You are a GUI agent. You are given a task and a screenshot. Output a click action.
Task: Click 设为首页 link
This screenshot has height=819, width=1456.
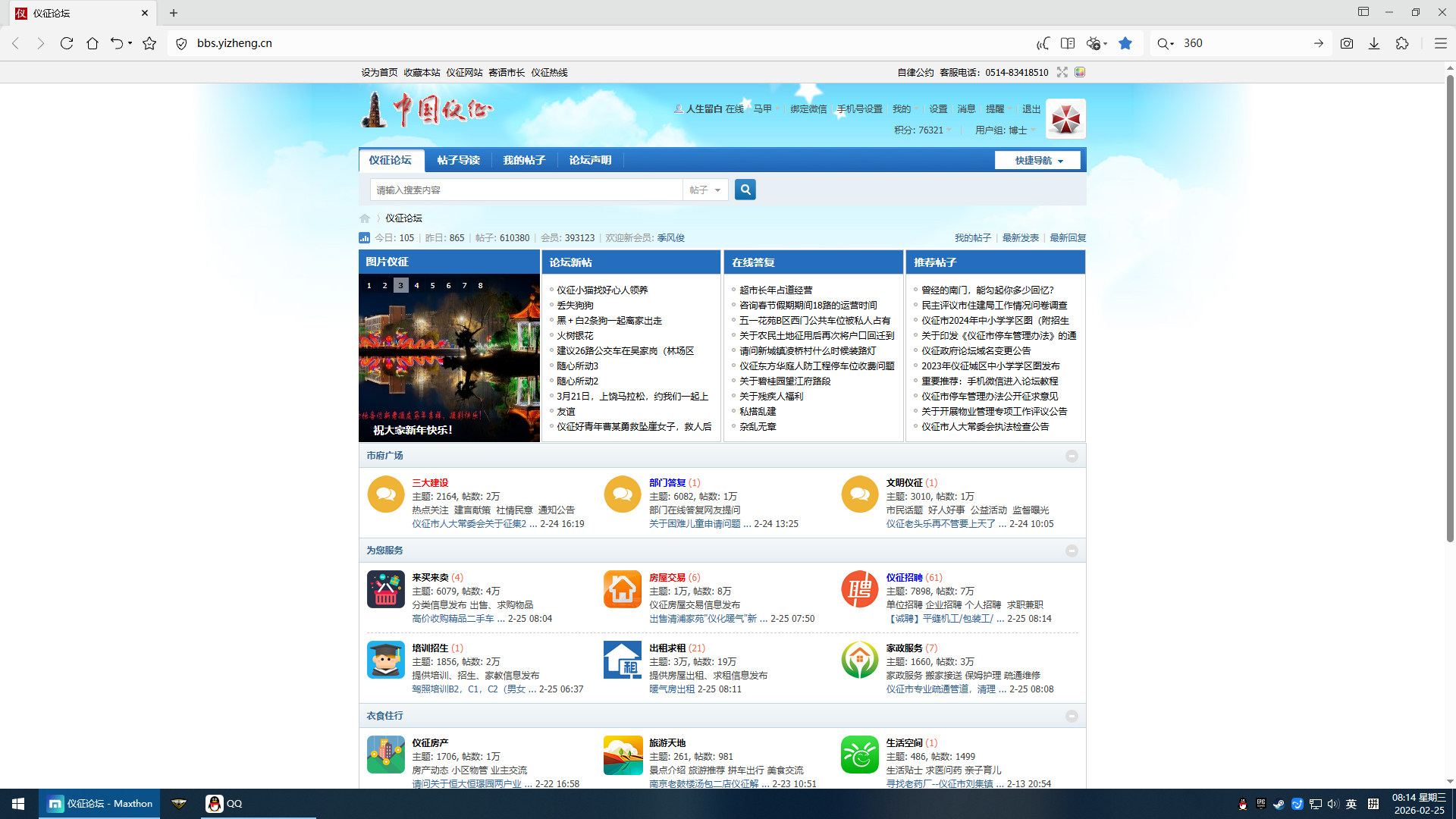(x=379, y=73)
